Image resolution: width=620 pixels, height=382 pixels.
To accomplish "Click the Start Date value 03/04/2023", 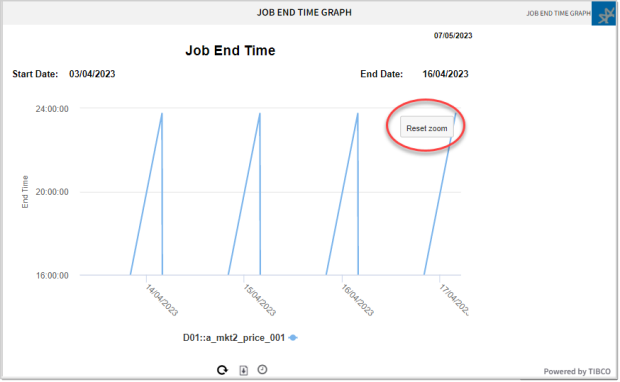I will click(92, 74).
